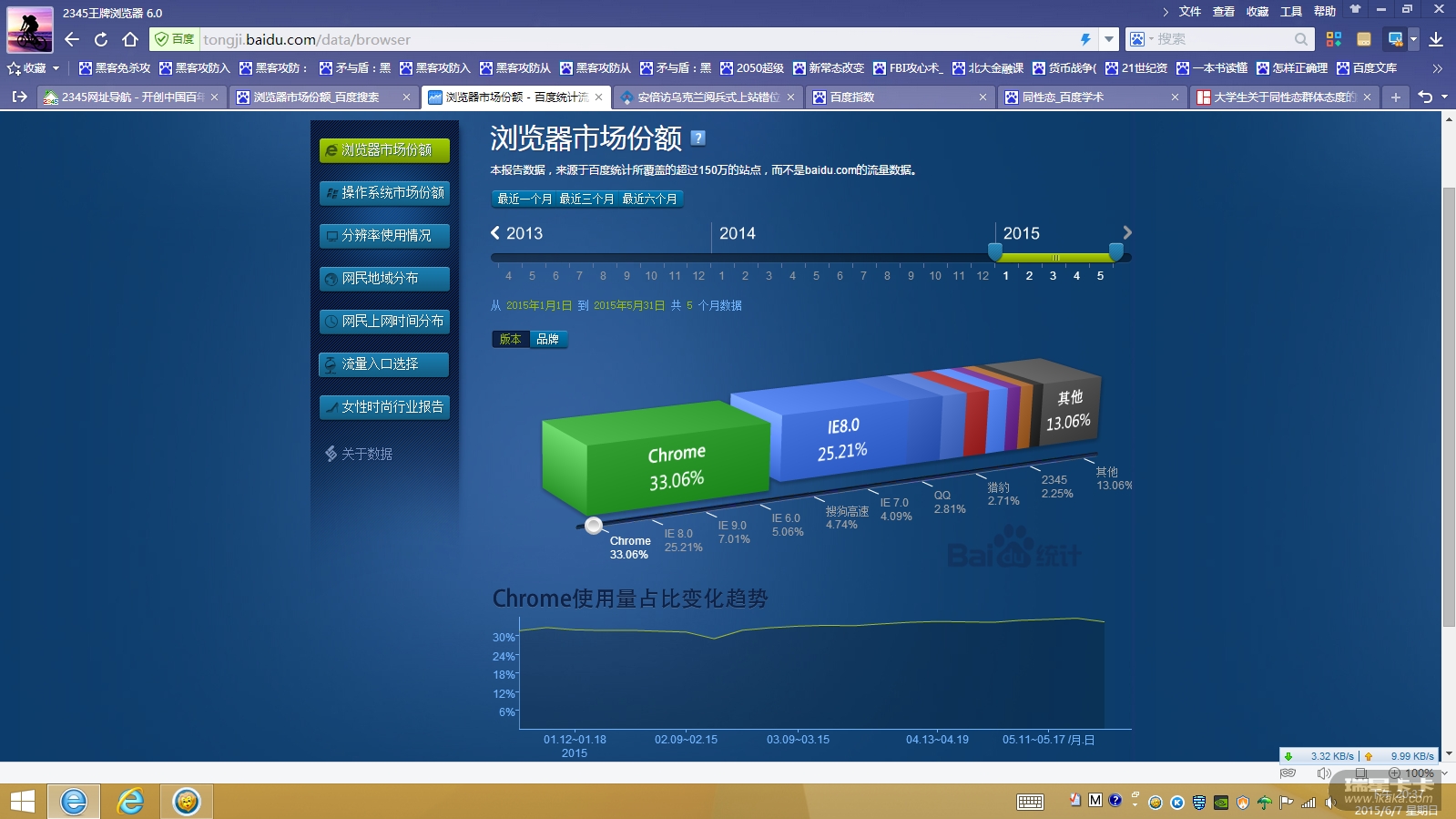The width and height of the screenshot is (1456, 819).
Task: Expand the screenshot tool dropdown arrow
Action: tap(1413, 39)
